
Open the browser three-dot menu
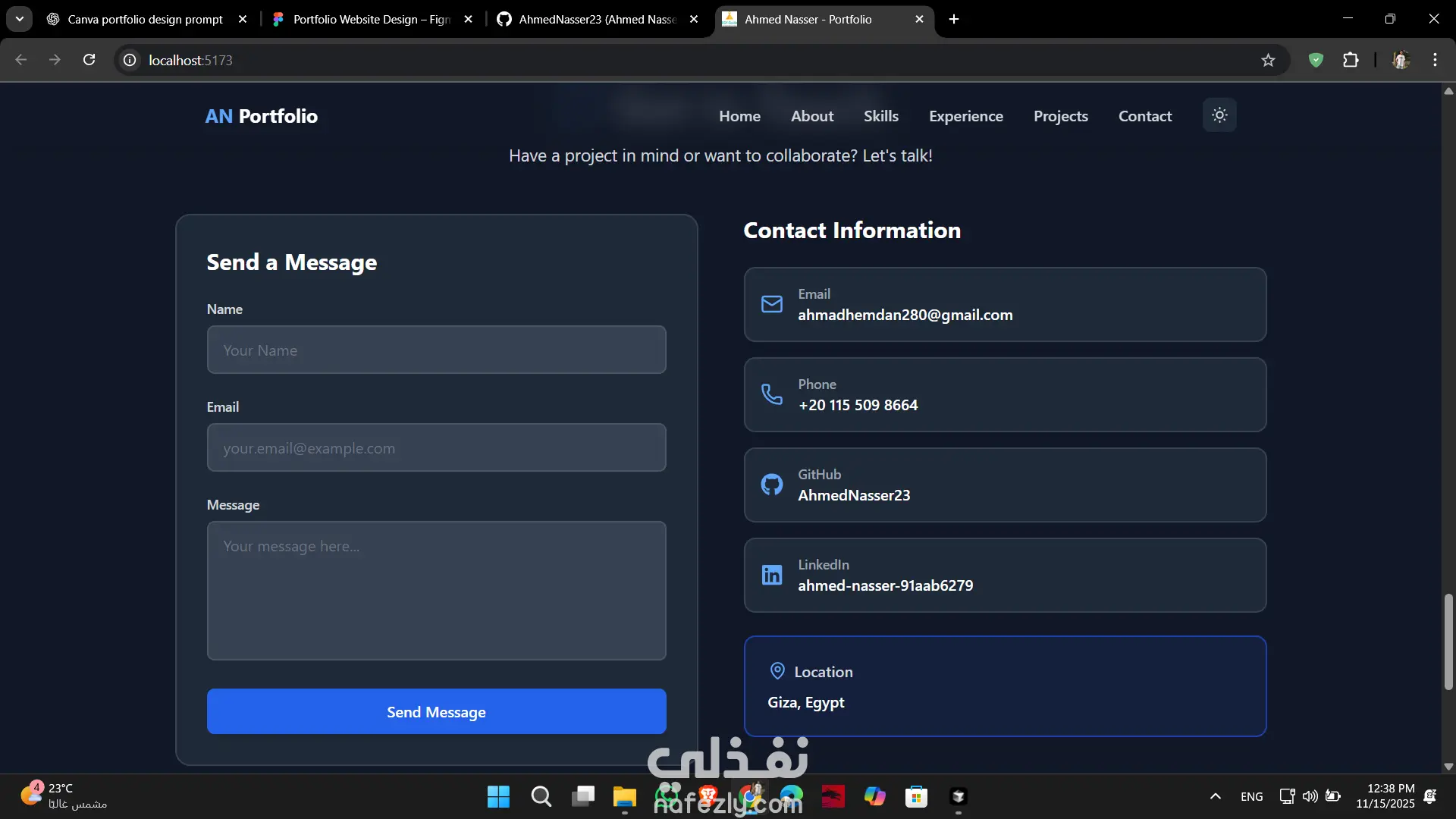(1435, 60)
